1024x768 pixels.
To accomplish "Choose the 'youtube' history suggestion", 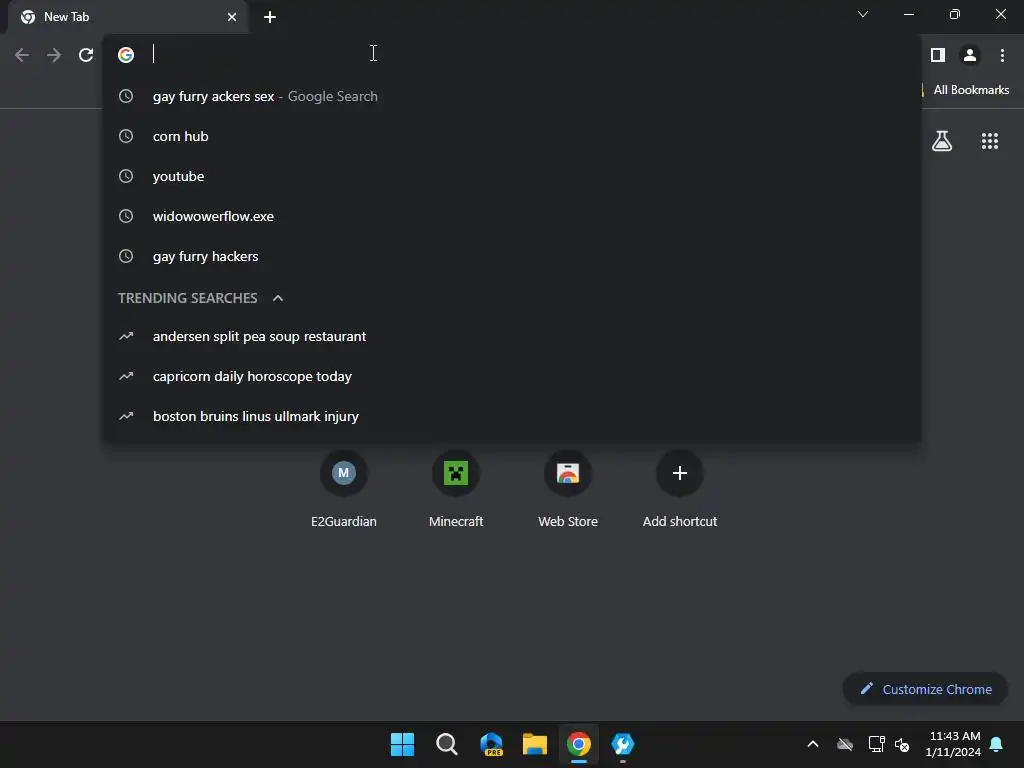I will click(x=512, y=176).
